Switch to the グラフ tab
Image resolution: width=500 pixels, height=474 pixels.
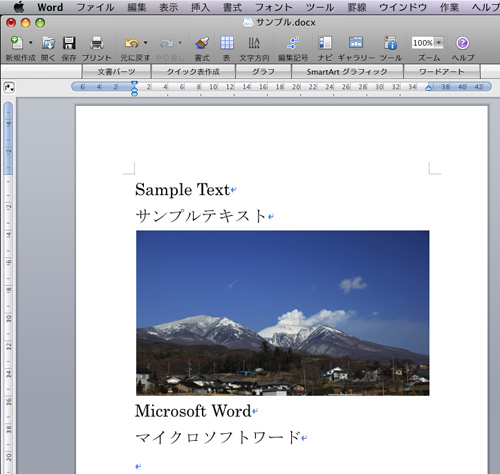pyautogui.click(x=263, y=72)
